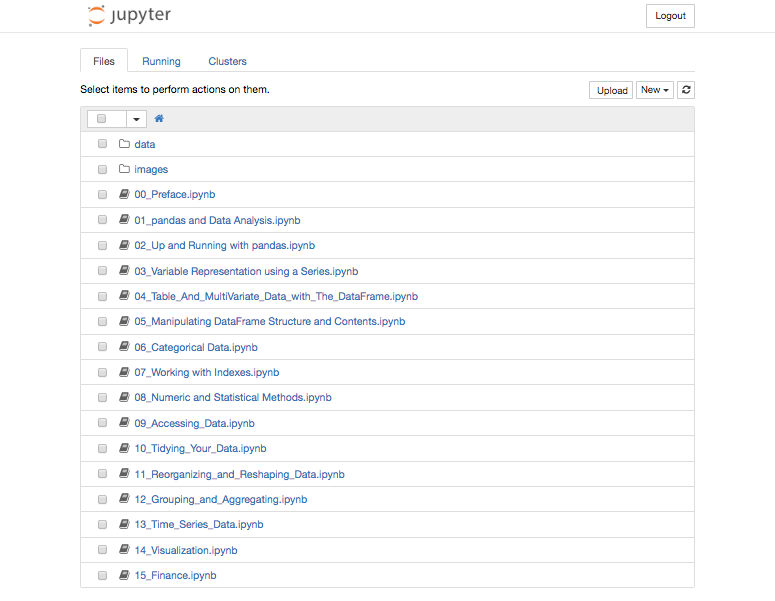Expand the selection filter dropdown arrow
Viewport: 775px width, 601px height.
[136, 119]
